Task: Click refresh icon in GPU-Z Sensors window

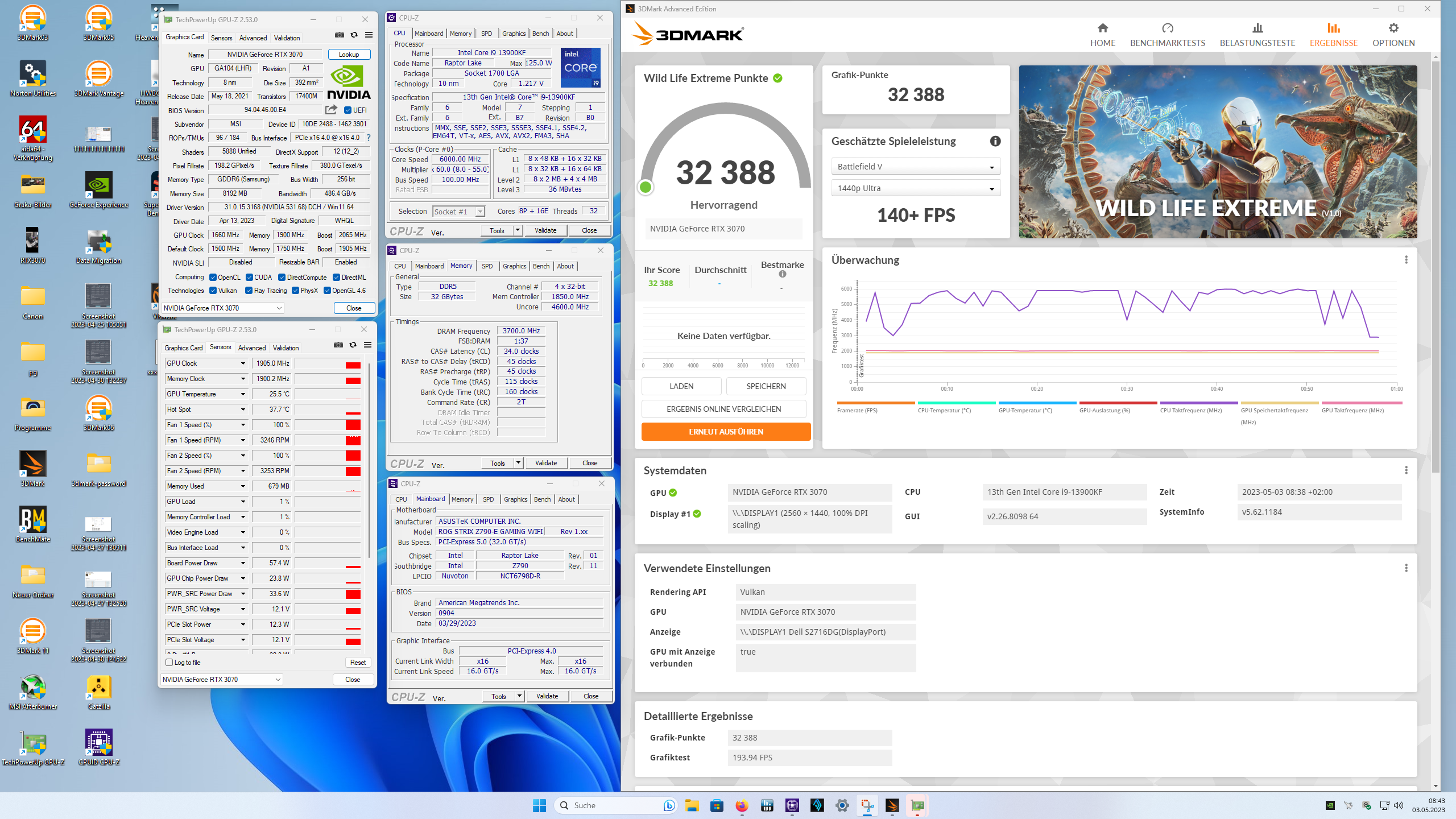Action: (x=353, y=345)
